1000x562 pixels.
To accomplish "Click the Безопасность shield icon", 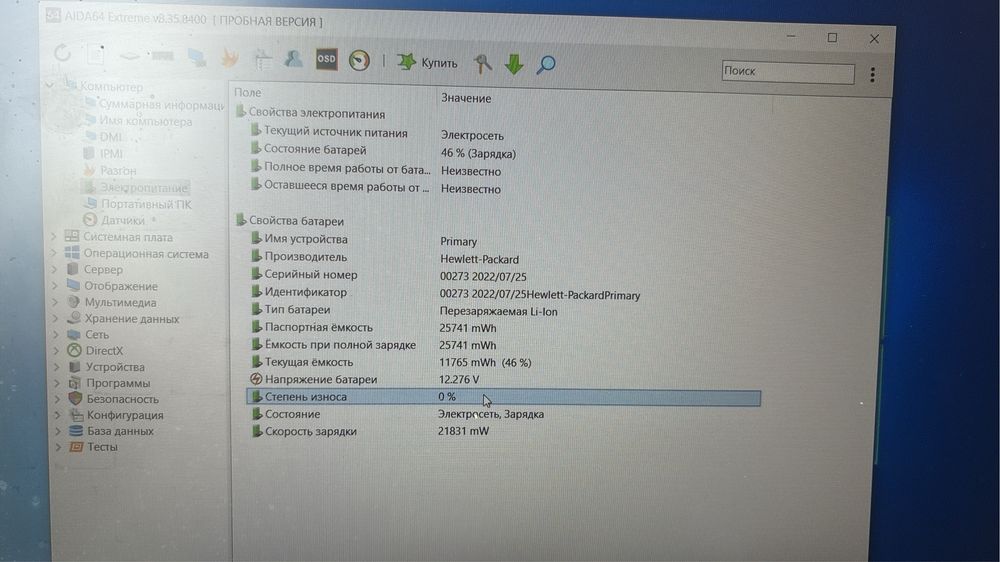I will [x=75, y=398].
